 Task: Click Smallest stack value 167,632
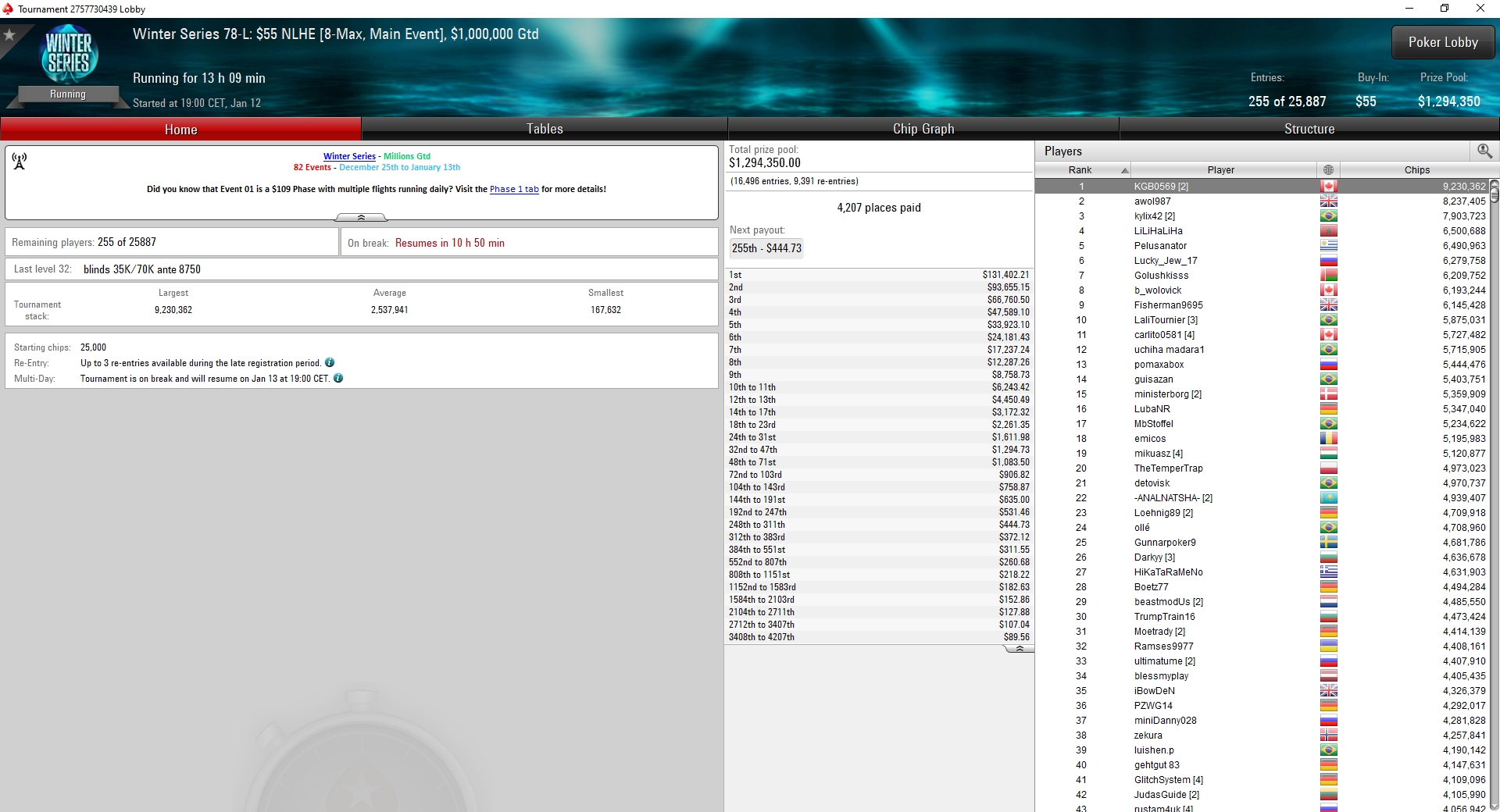tap(605, 310)
